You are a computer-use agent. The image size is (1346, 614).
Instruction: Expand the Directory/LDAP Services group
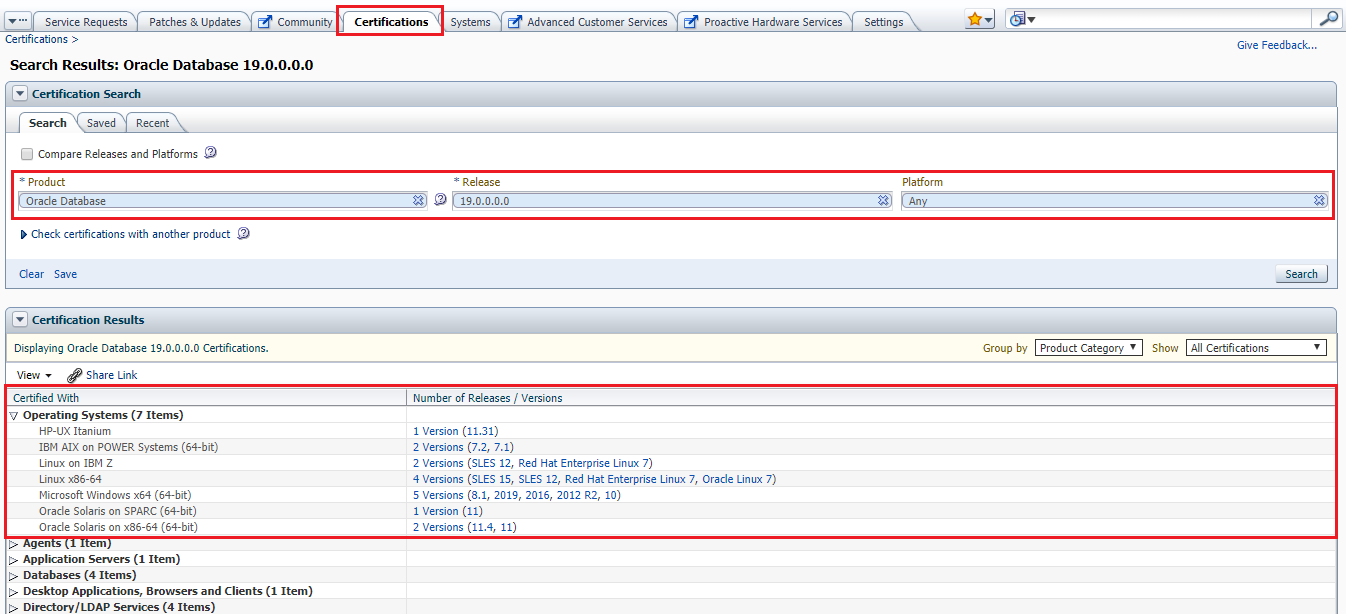tap(14, 607)
